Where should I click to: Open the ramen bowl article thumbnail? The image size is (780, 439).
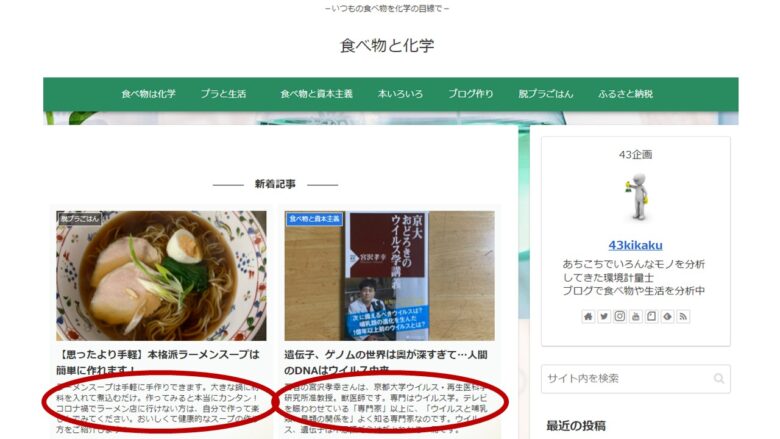coord(161,276)
